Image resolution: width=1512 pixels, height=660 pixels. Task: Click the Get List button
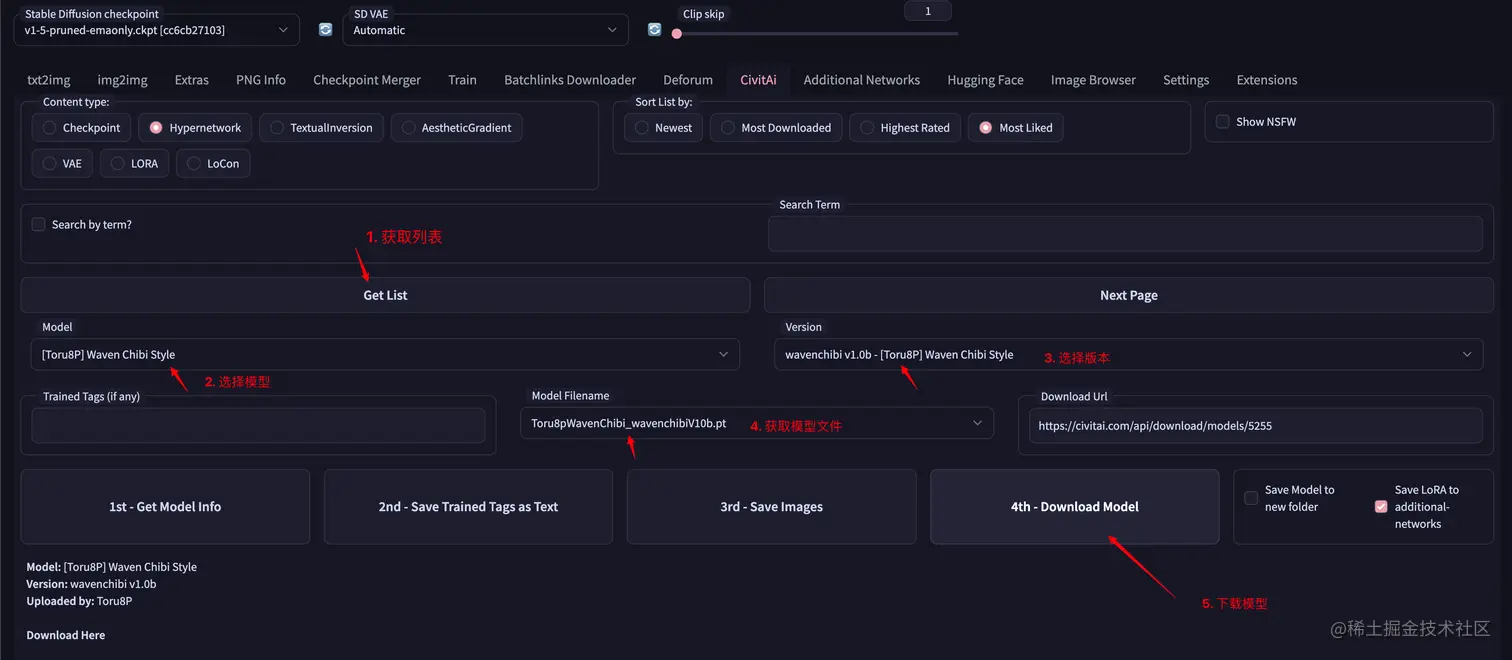tap(385, 295)
